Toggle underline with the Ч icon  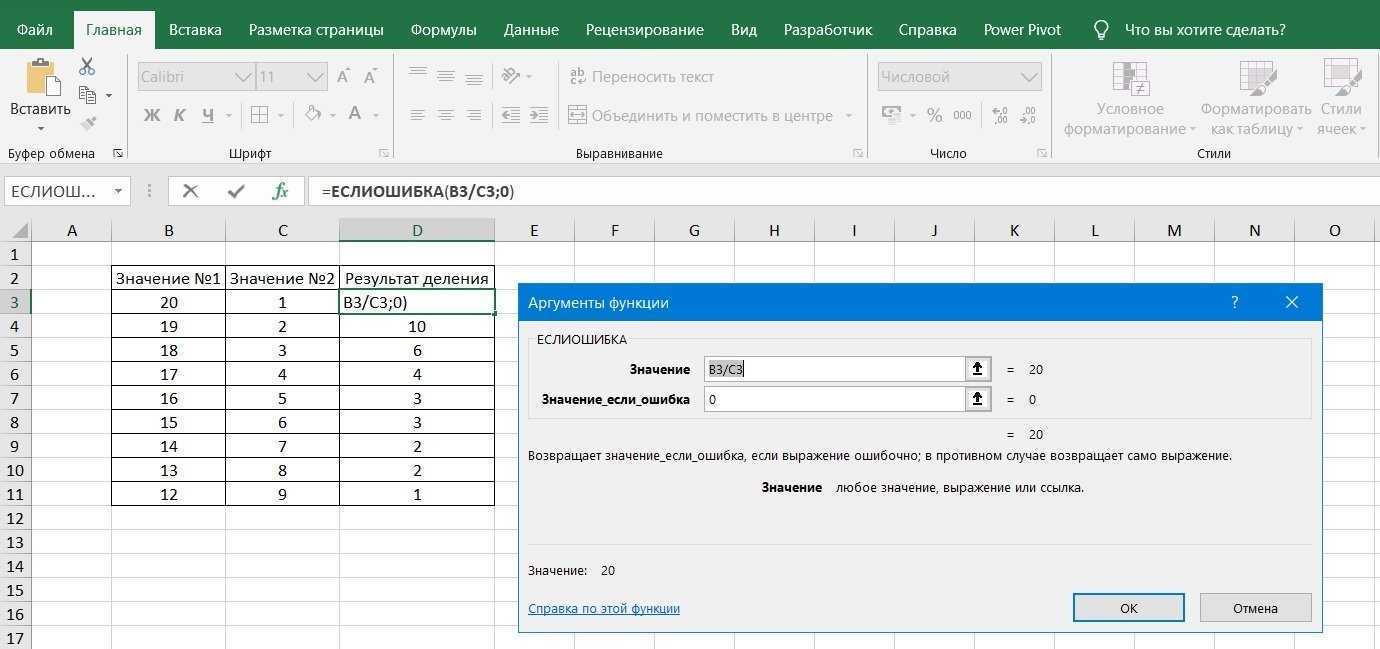207,114
